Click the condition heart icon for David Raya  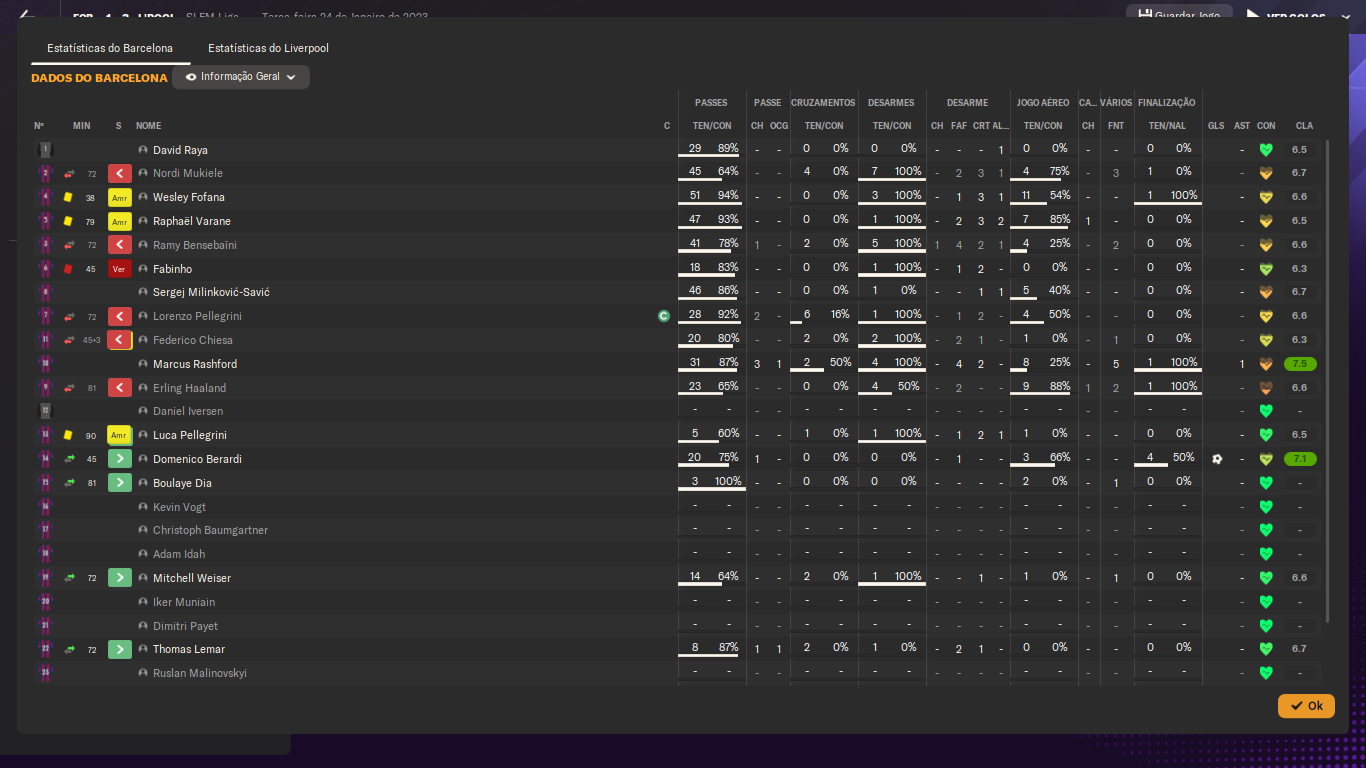[1266, 150]
